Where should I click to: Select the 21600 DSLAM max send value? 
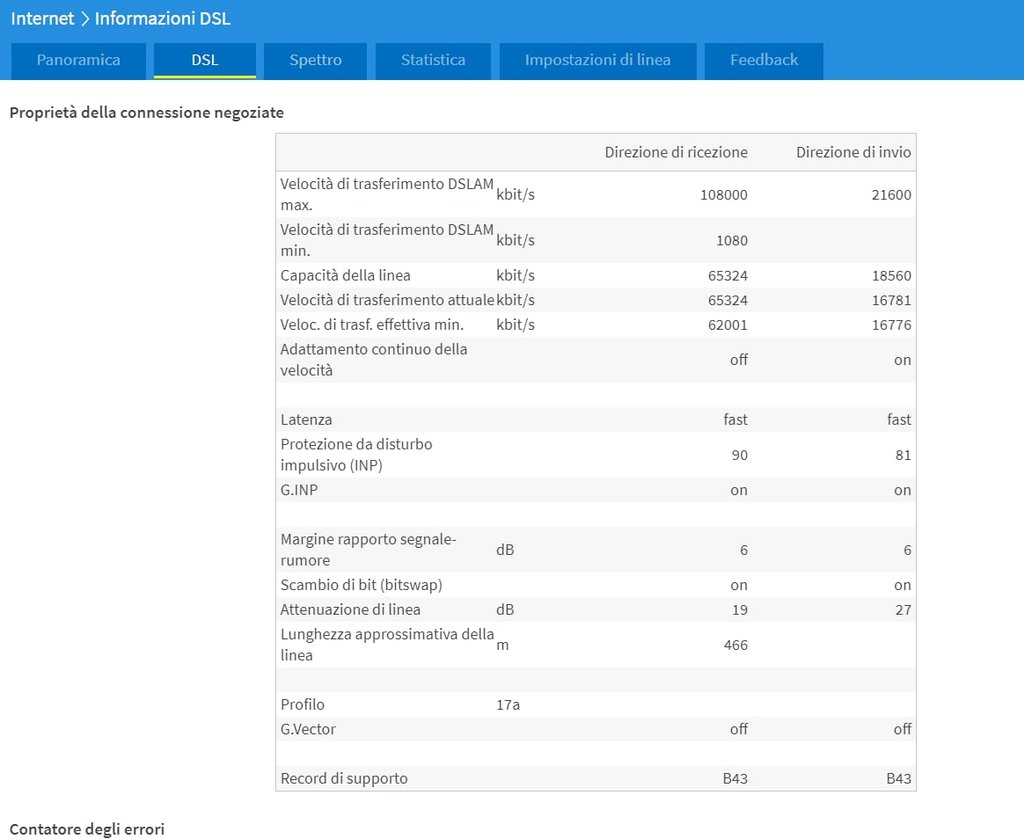[x=891, y=195]
